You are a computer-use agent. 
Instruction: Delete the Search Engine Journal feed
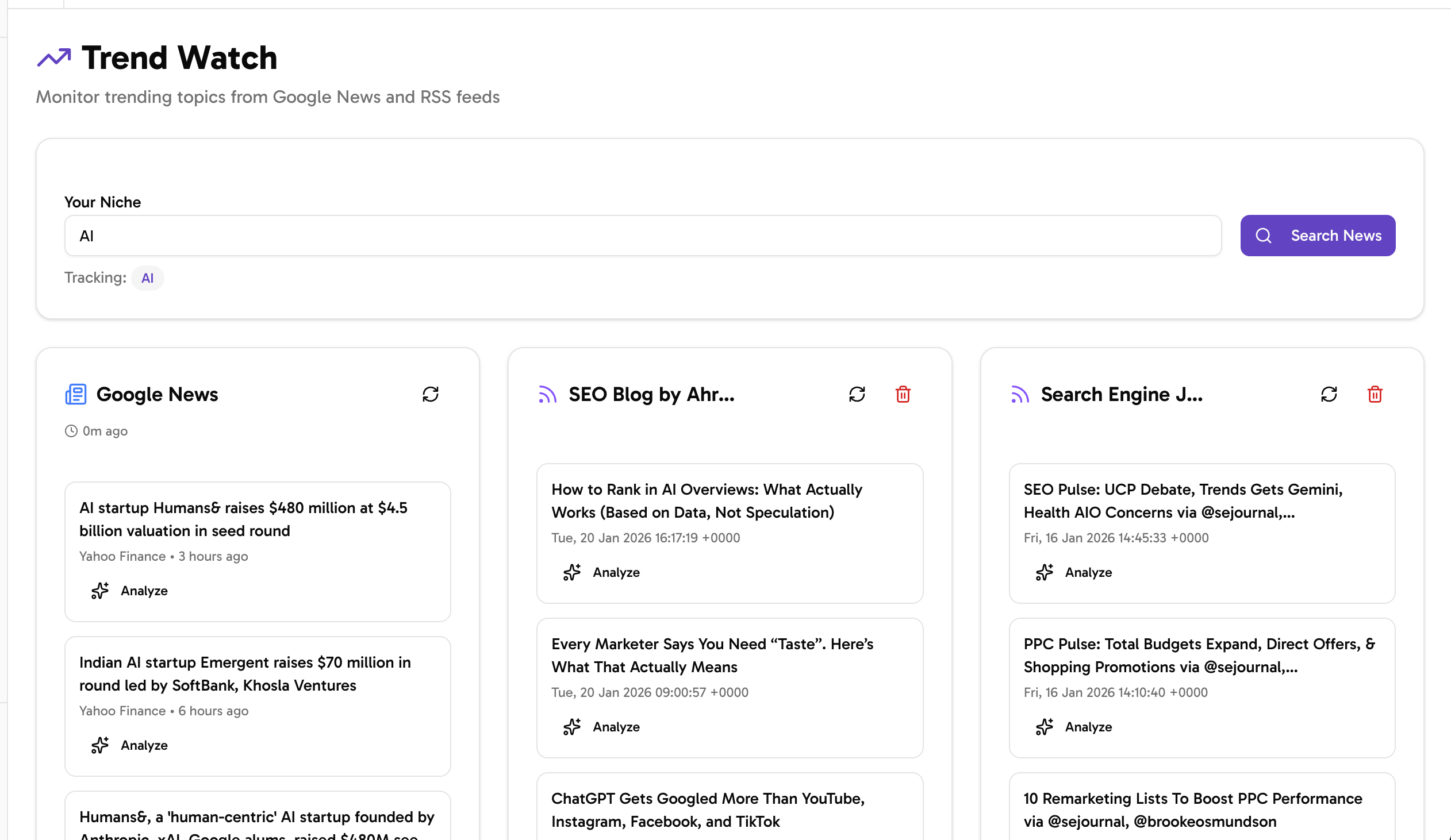click(1375, 394)
